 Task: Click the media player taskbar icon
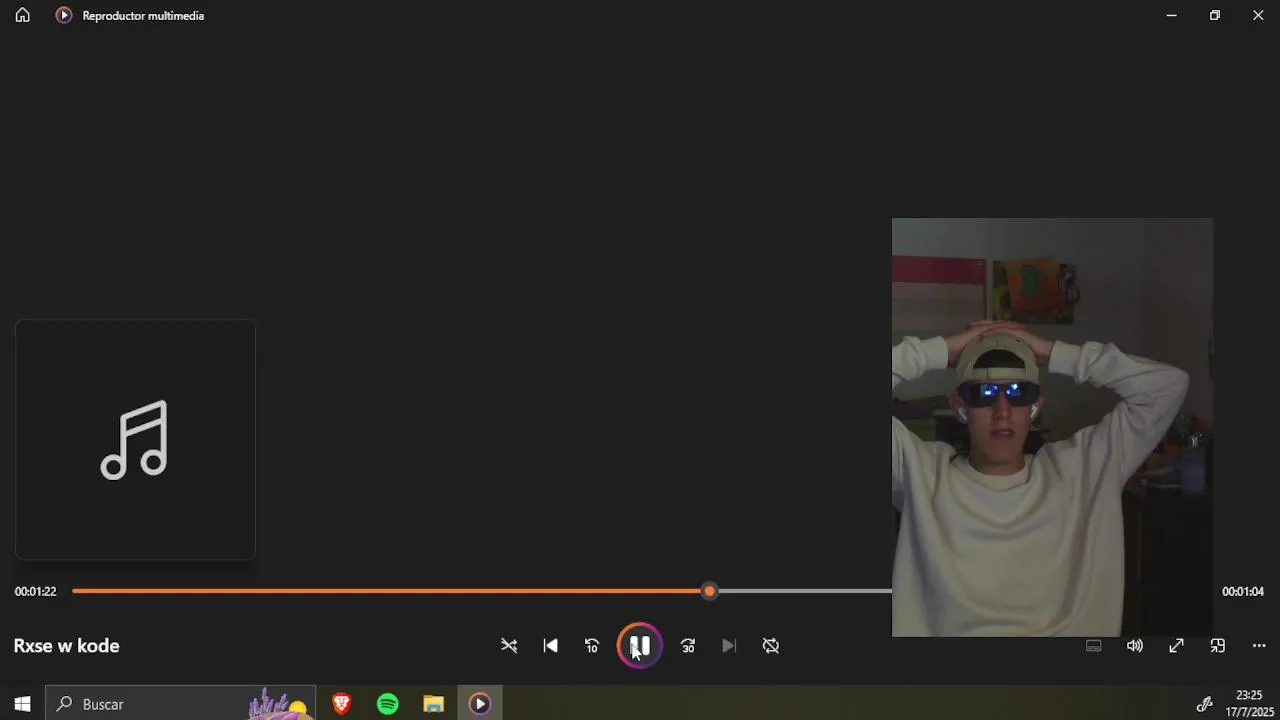(x=480, y=704)
